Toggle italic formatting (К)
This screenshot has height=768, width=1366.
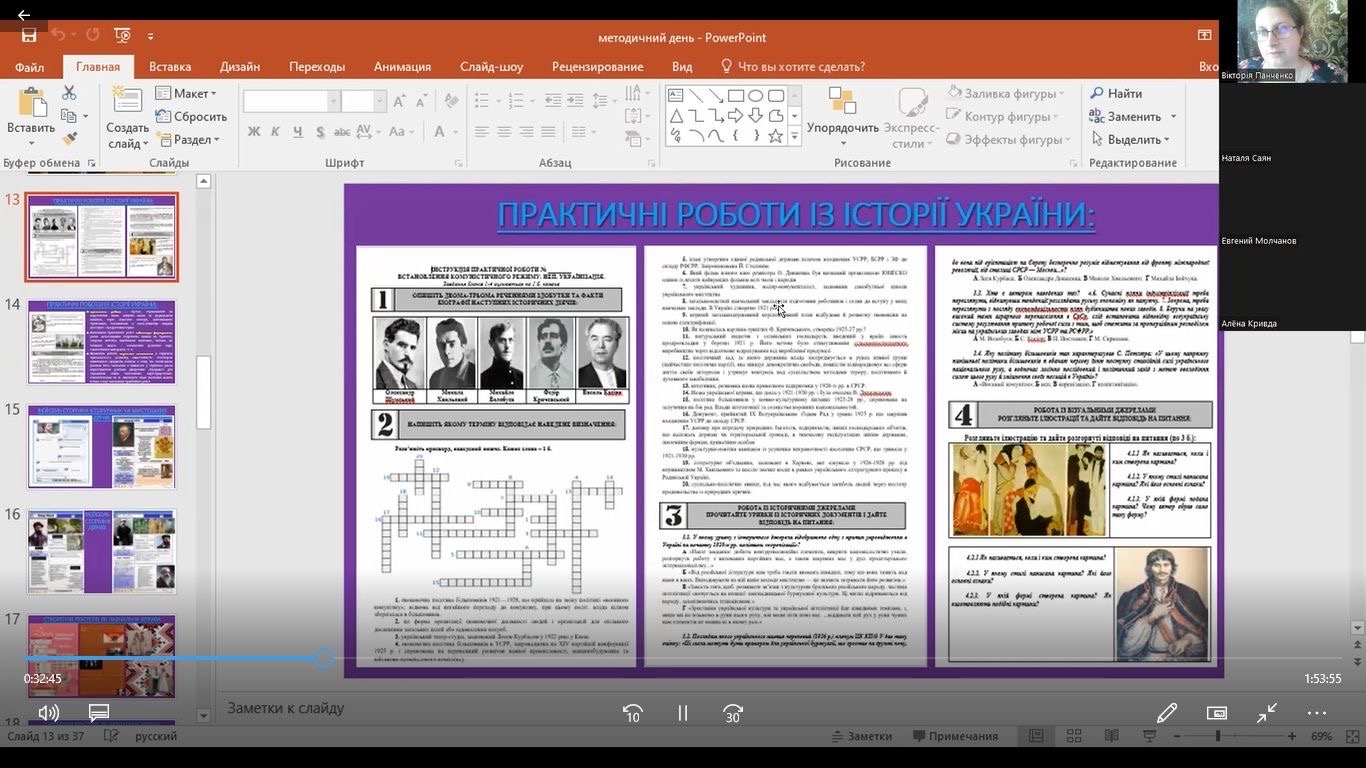[x=276, y=132]
